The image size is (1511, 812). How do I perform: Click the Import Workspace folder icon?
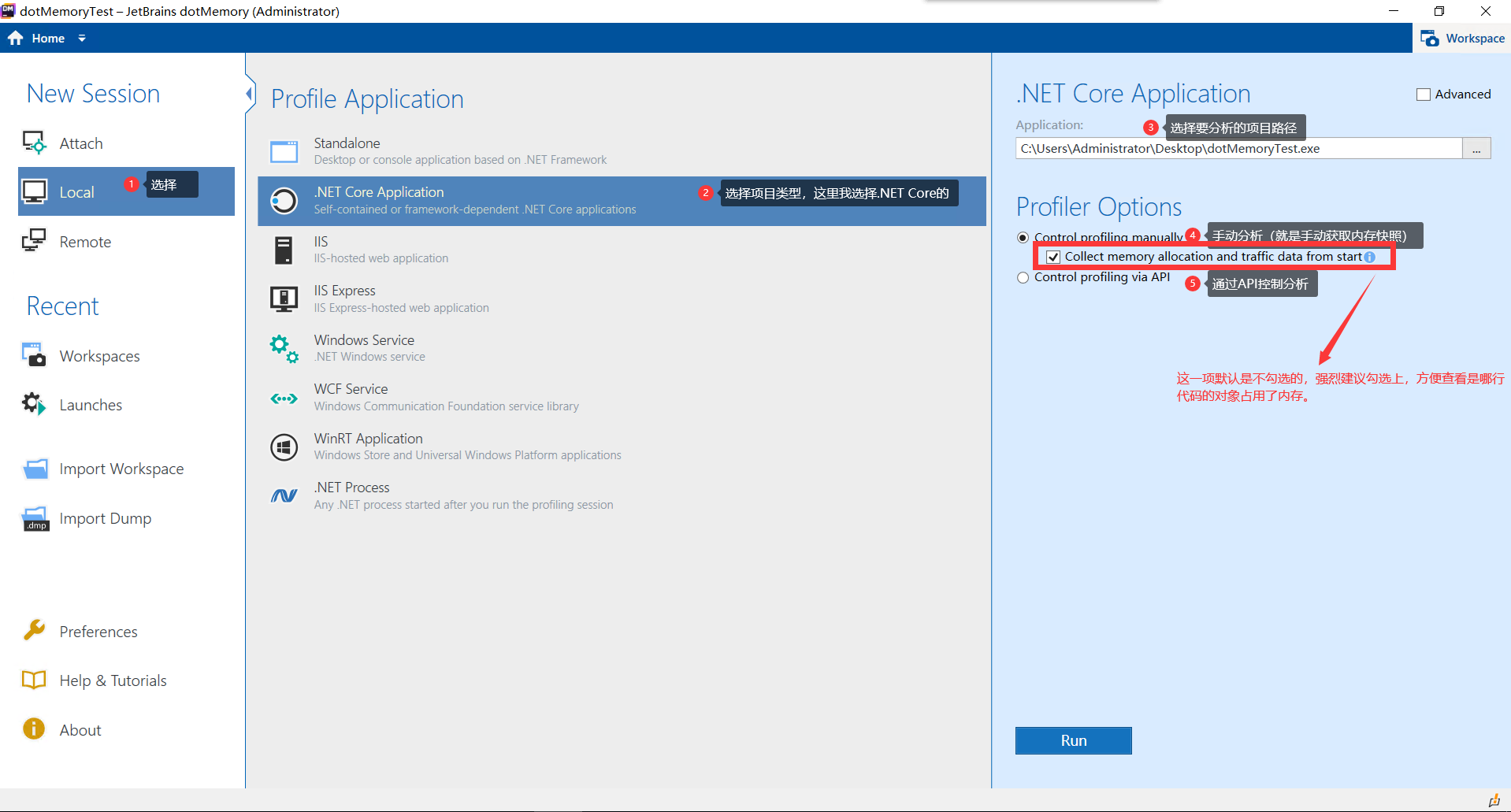coord(35,469)
